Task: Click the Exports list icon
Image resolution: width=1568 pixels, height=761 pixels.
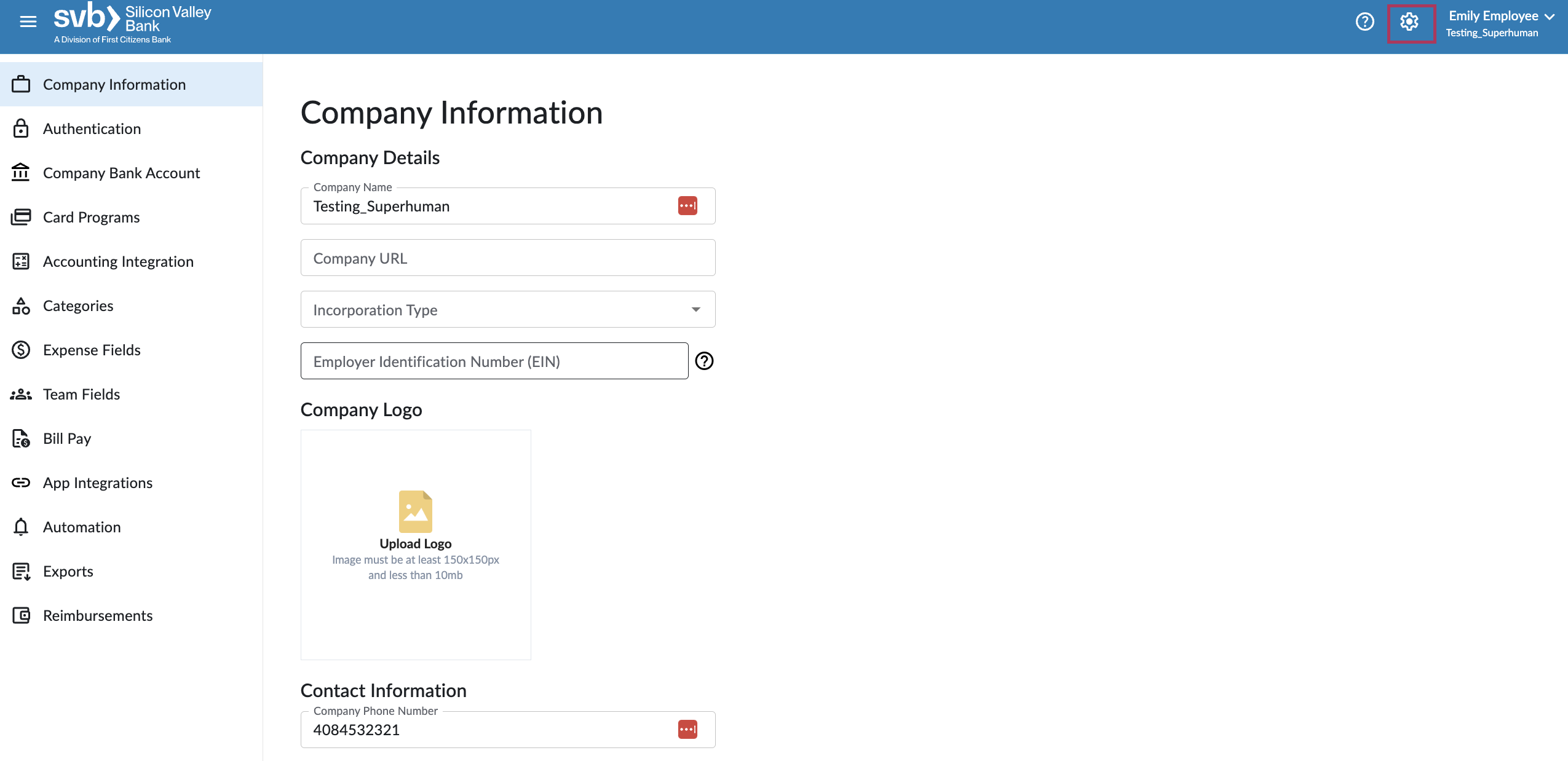Action: (x=21, y=571)
